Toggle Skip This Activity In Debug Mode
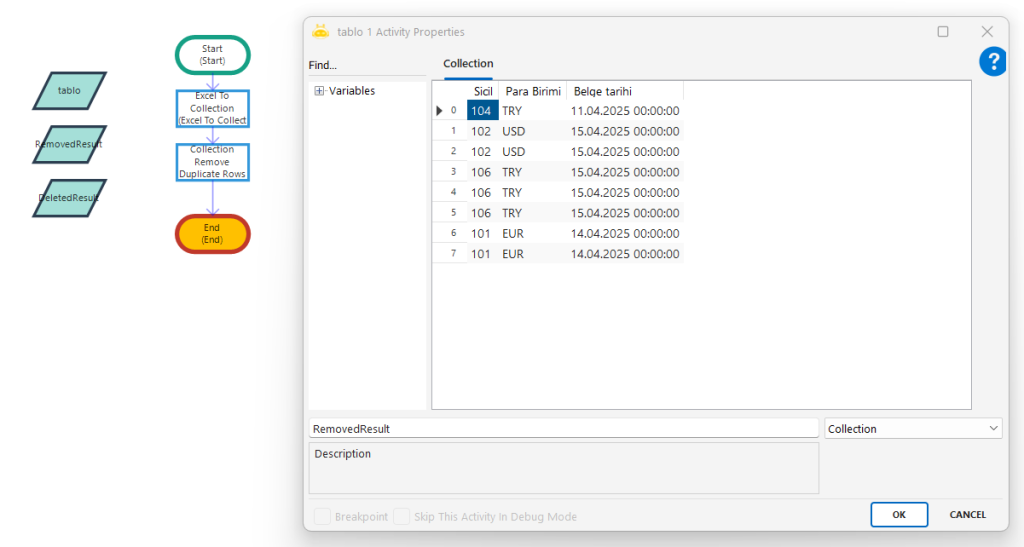The image size is (1024, 547). 402,516
